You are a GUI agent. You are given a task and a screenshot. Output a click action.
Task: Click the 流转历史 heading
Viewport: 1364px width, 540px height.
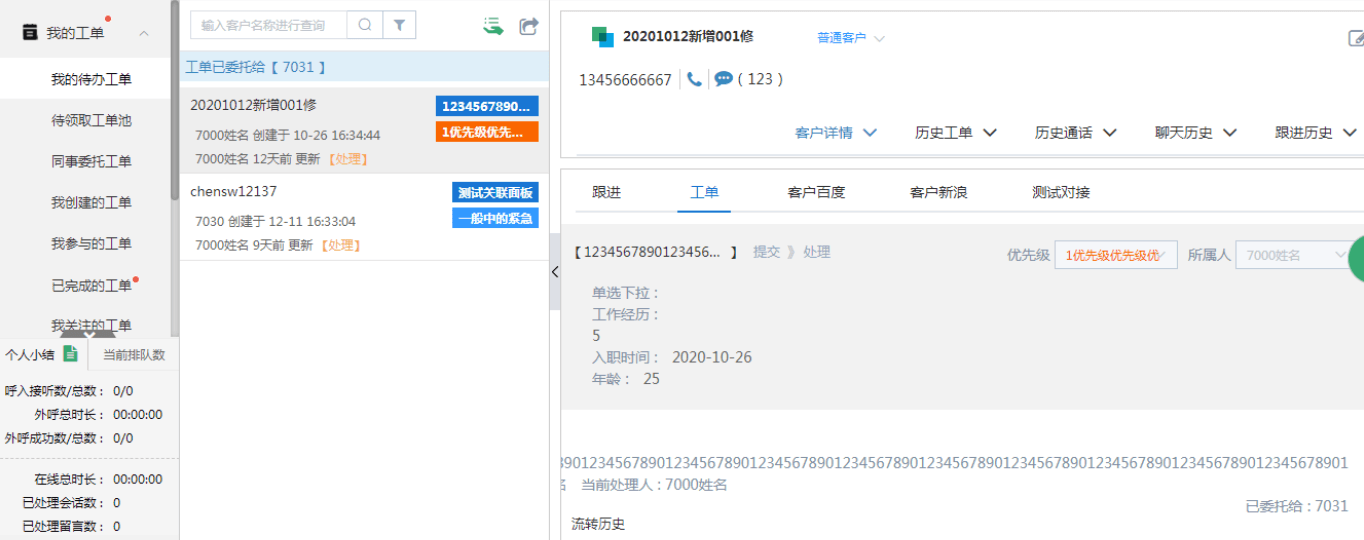click(x=598, y=524)
